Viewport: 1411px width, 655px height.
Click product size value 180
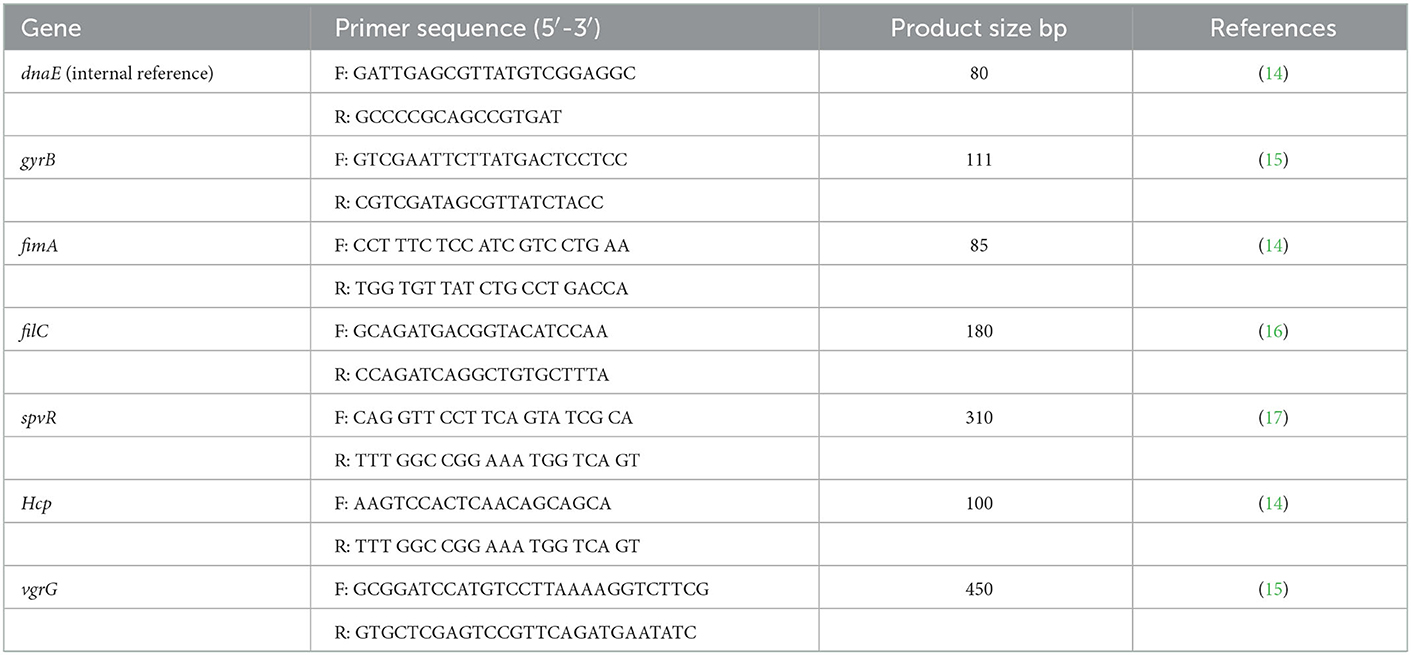[x=979, y=332]
